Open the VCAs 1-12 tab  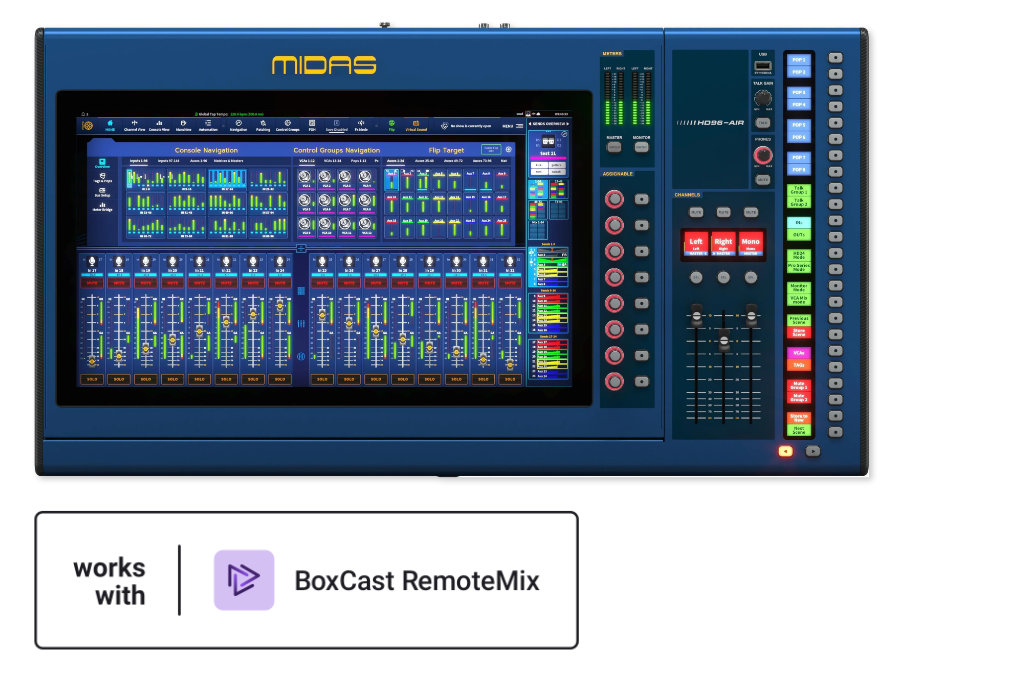306,161
